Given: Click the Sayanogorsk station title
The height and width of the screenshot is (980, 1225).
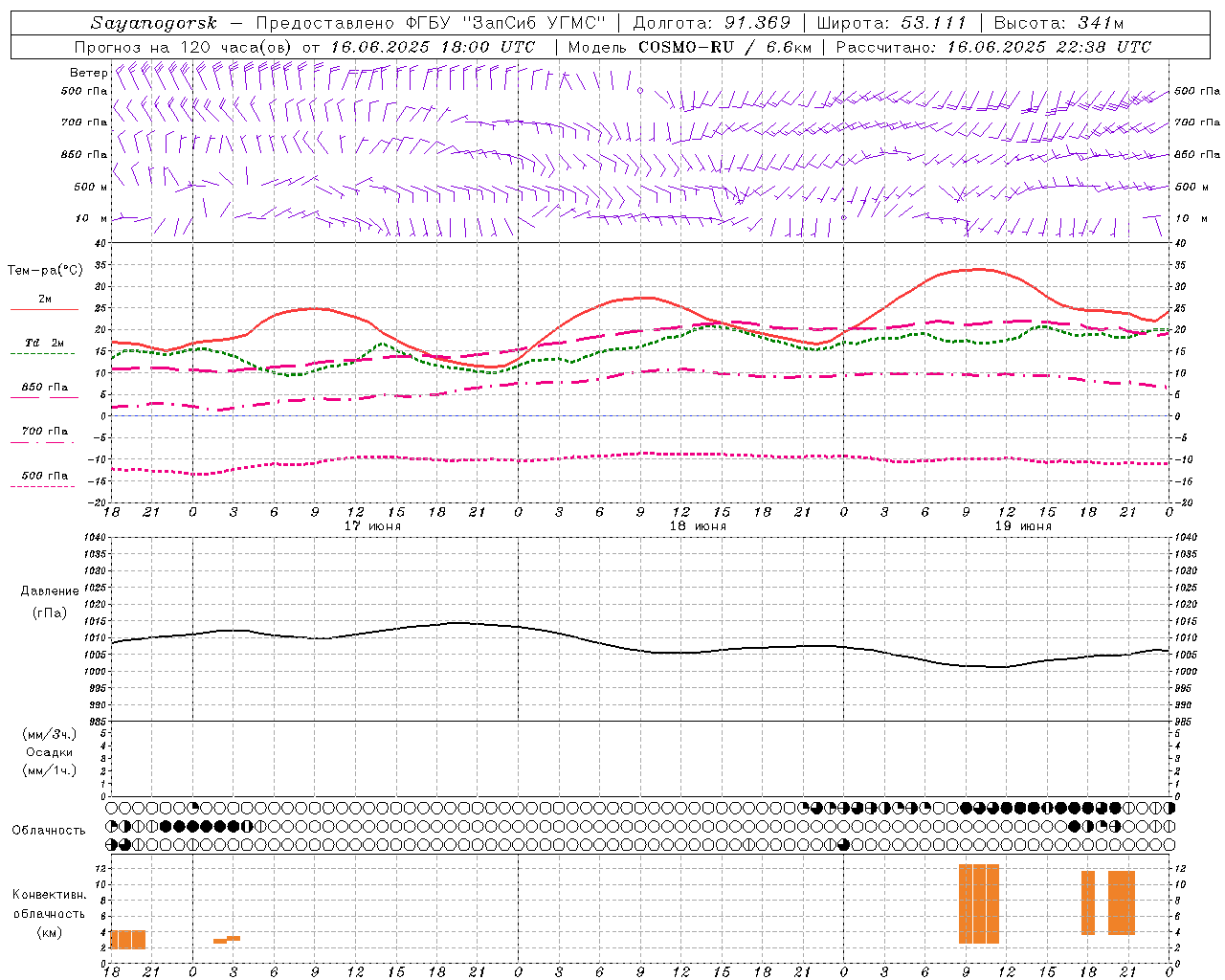Looking at the screenshot, I should coord(154,23).
